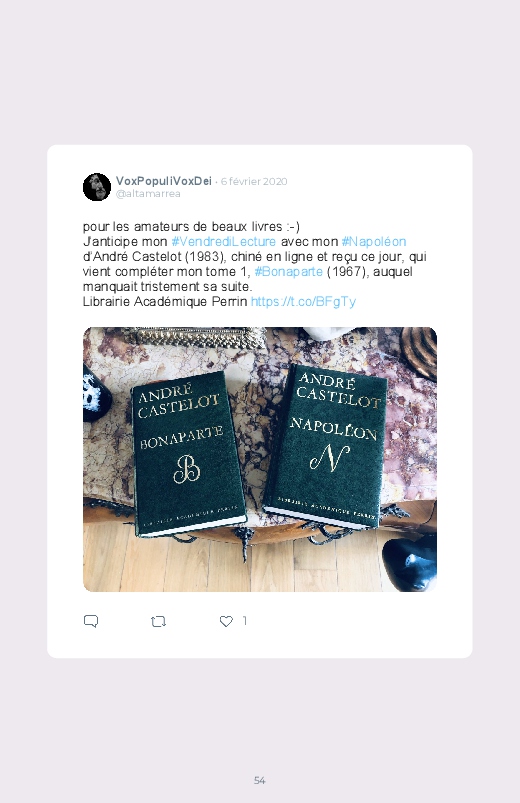The height and width of the screenshot is (803, 520).
Task: Open the attached book photo
Action: pos(260,459)
